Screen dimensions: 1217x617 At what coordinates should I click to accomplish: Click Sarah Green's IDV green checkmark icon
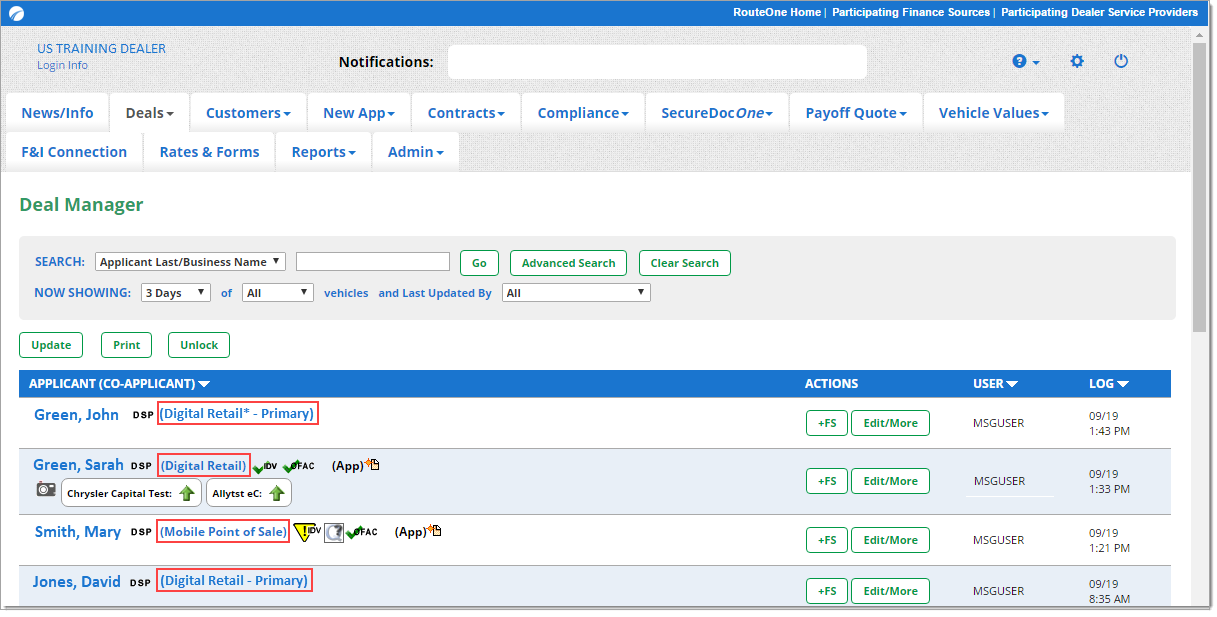(265, 467)
